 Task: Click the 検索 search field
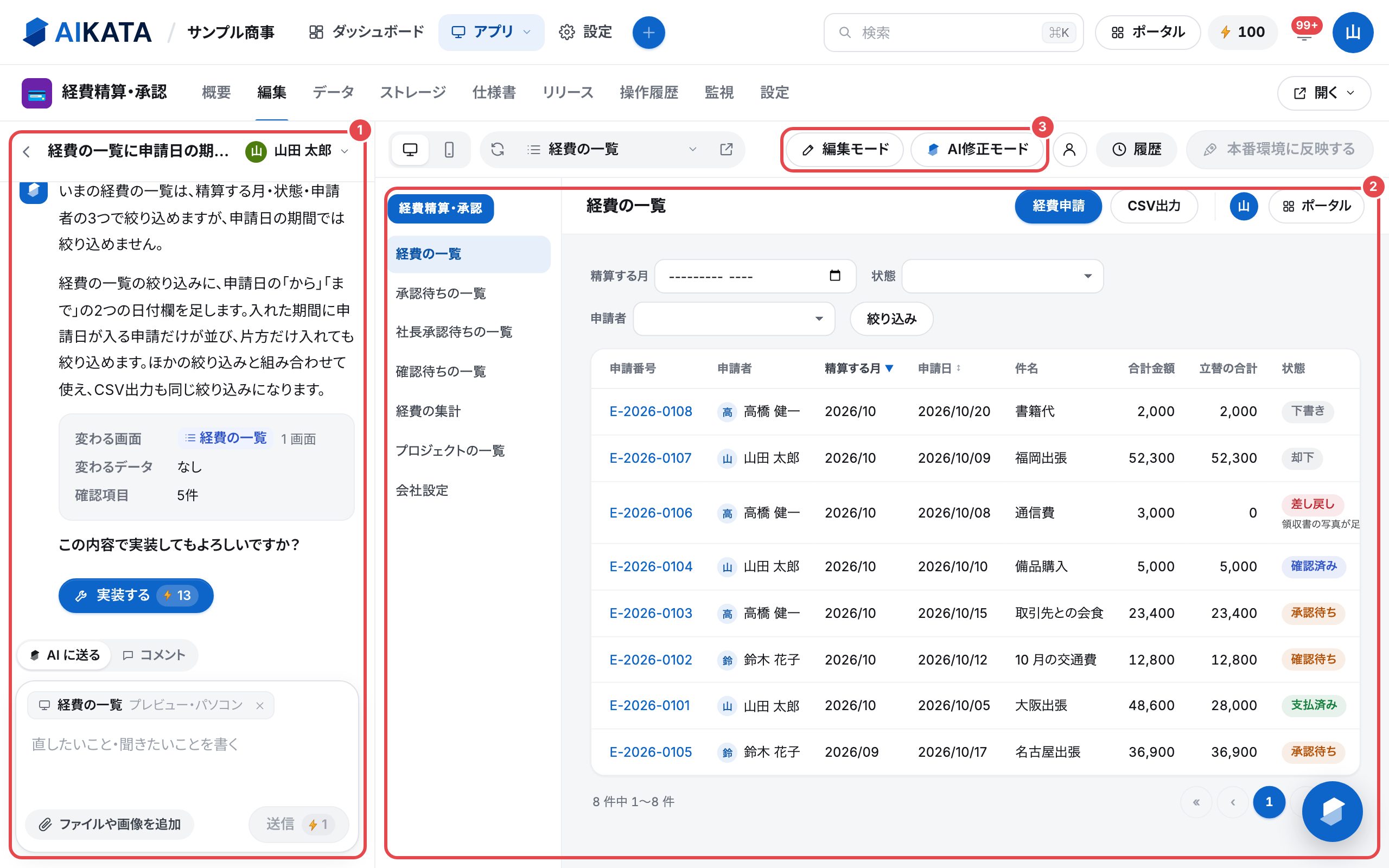pos(953,33)
